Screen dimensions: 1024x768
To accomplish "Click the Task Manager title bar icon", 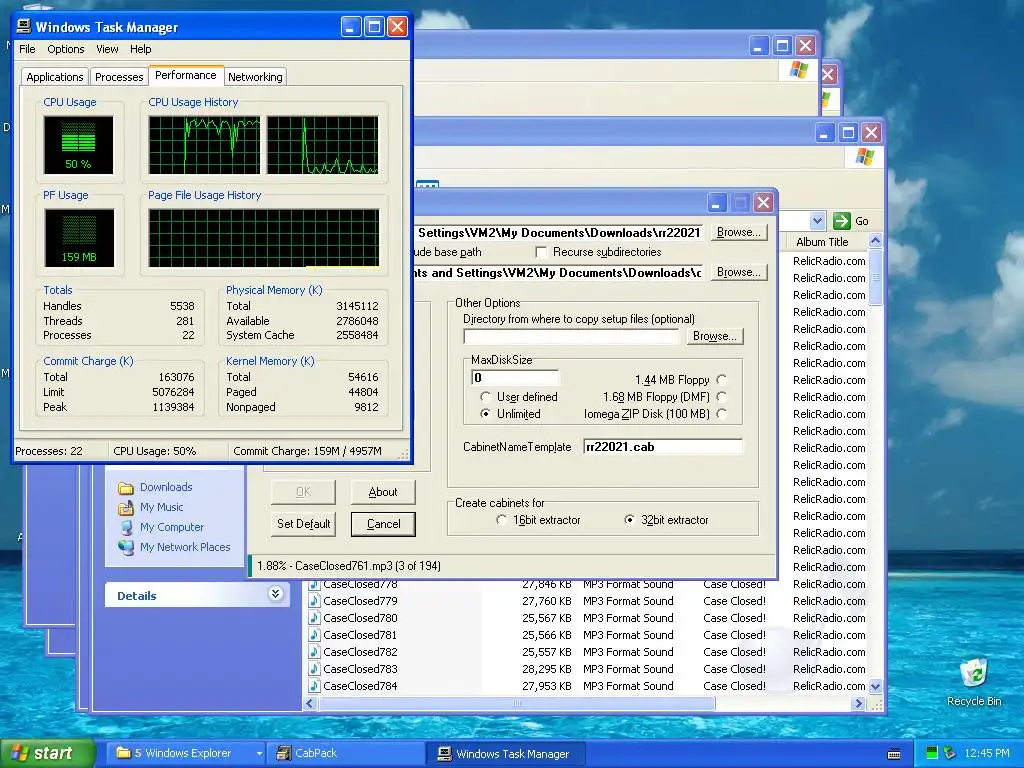I will point(24,26).
